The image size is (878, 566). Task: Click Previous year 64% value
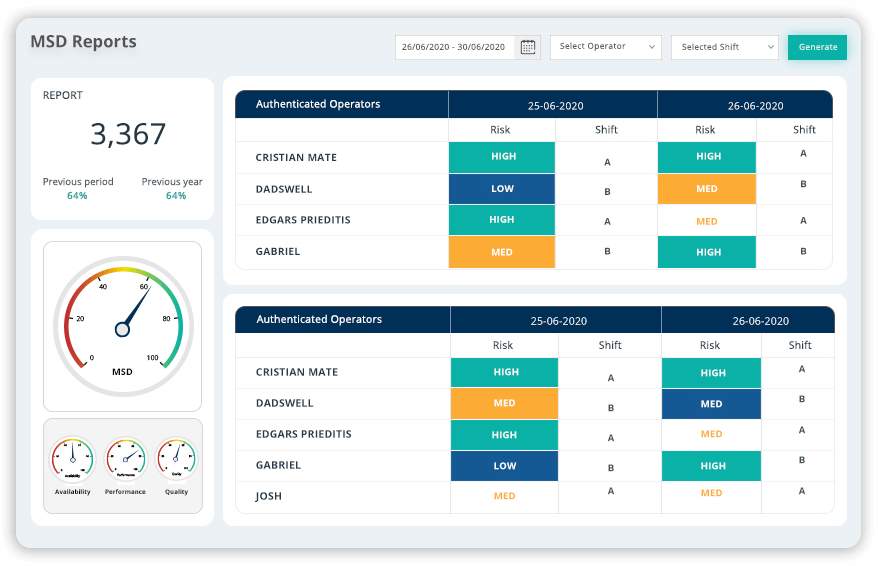pyautogui.click(x=176, y=196)
